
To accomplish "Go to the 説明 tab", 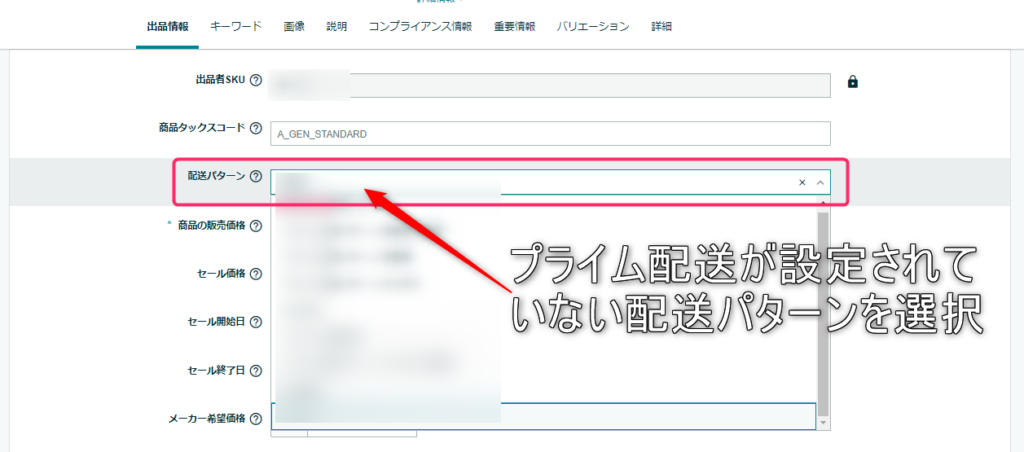I will pyautogui.click(x=337, y=27).
